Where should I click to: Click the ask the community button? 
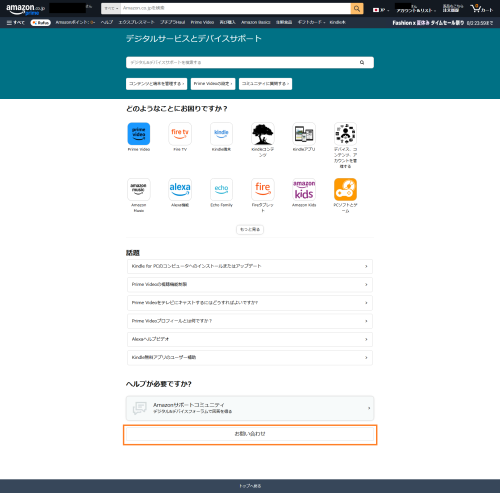(x=265, y=84)
